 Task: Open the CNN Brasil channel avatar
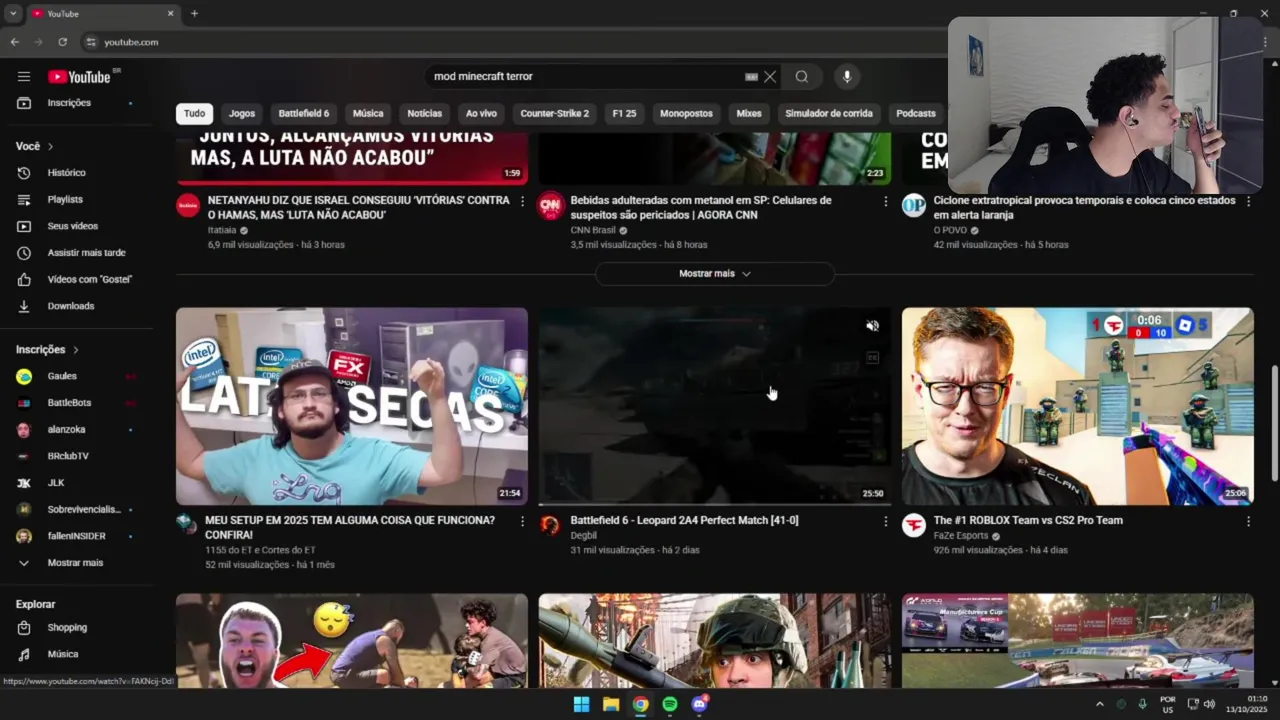click(551, 205)
